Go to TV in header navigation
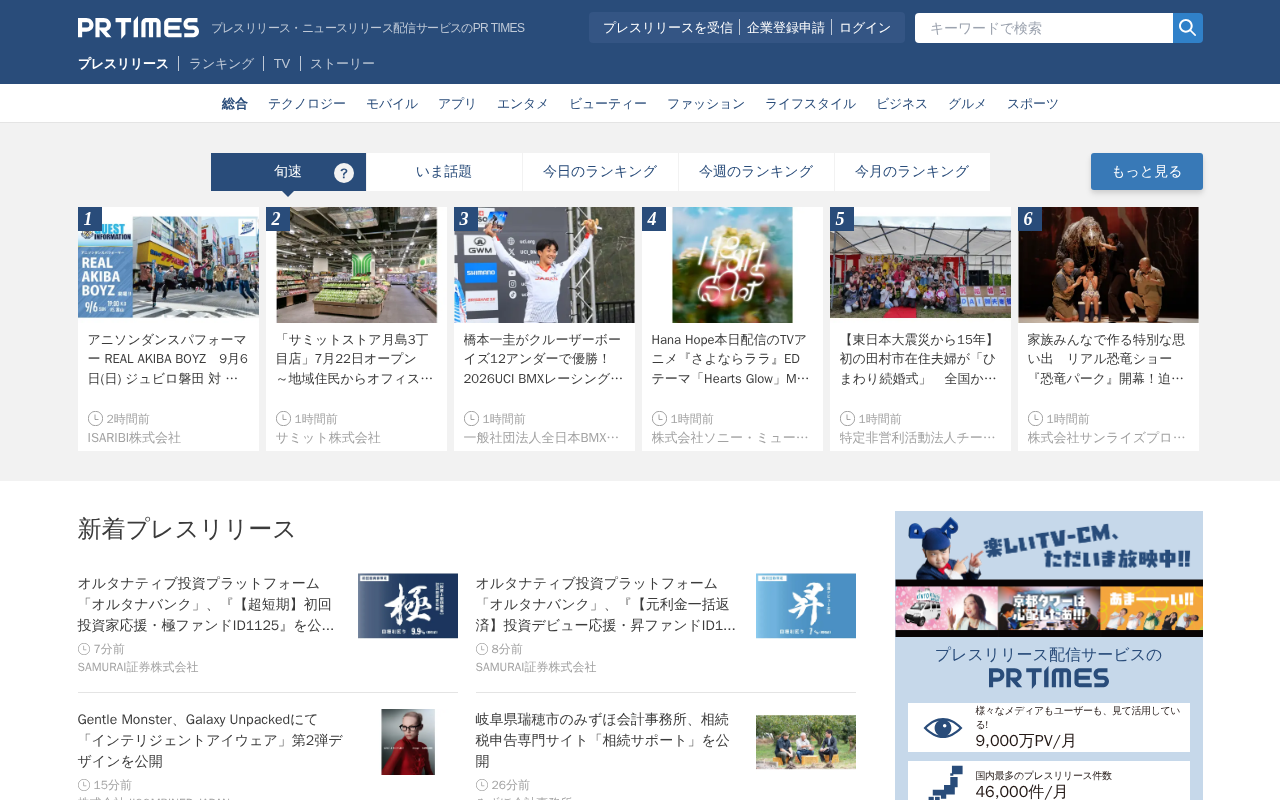The image size is (1280, 800). [x=282, y=64]
